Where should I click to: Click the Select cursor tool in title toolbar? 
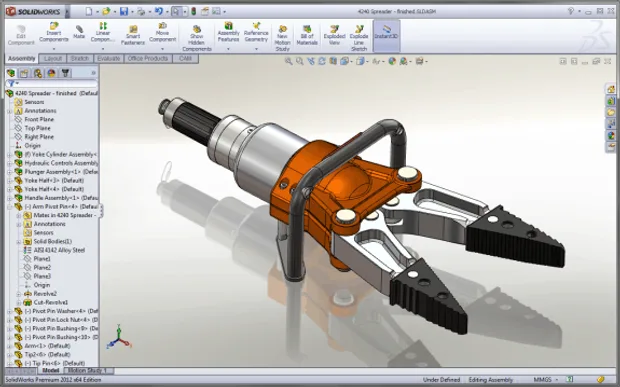click(176, 11)
